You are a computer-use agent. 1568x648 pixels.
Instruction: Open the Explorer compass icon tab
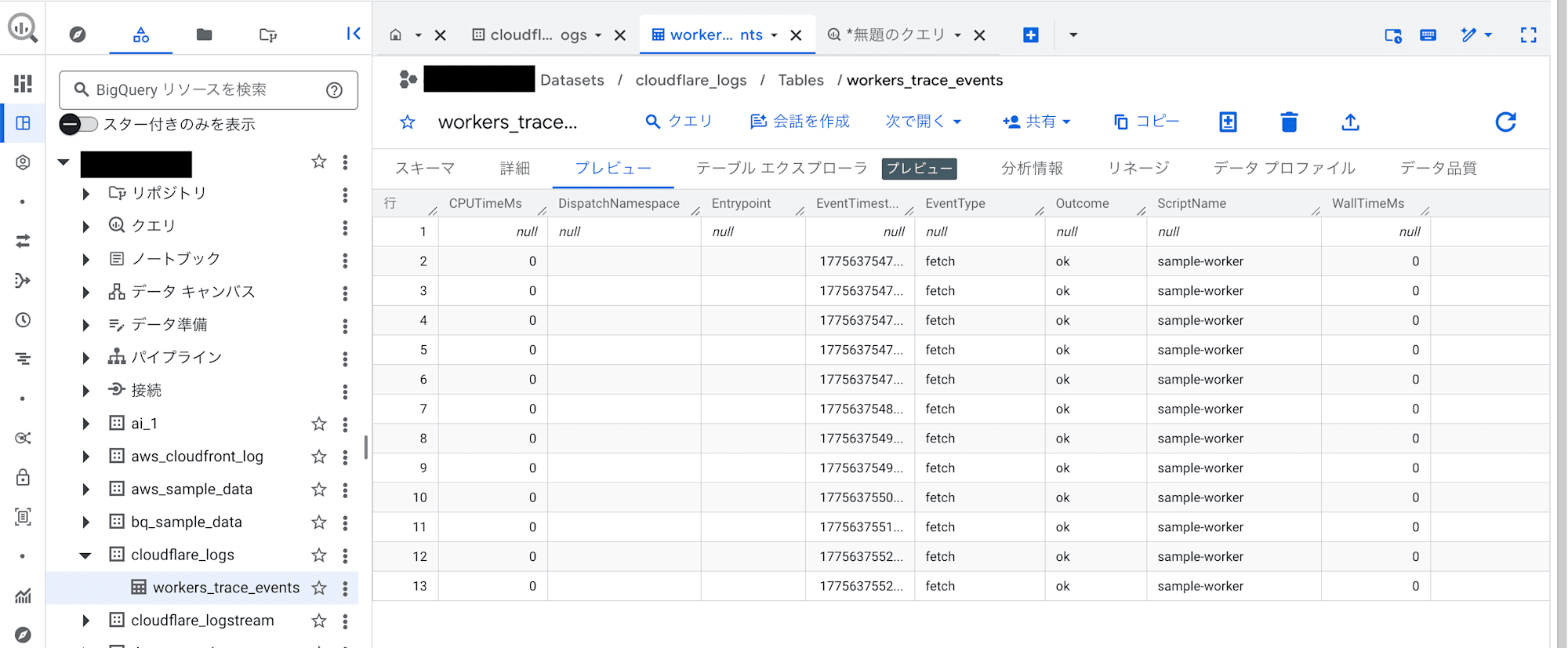(x=78, y=35)
